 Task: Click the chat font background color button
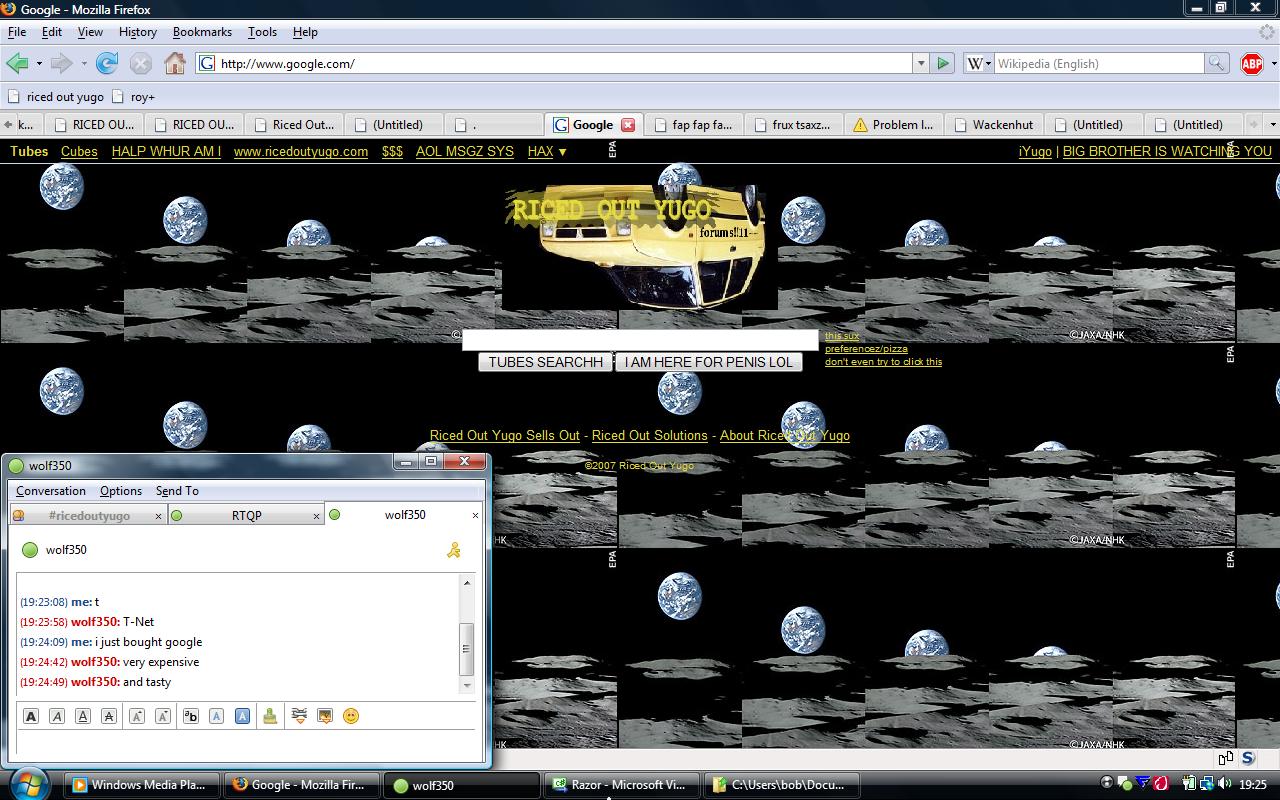[242, 716]
